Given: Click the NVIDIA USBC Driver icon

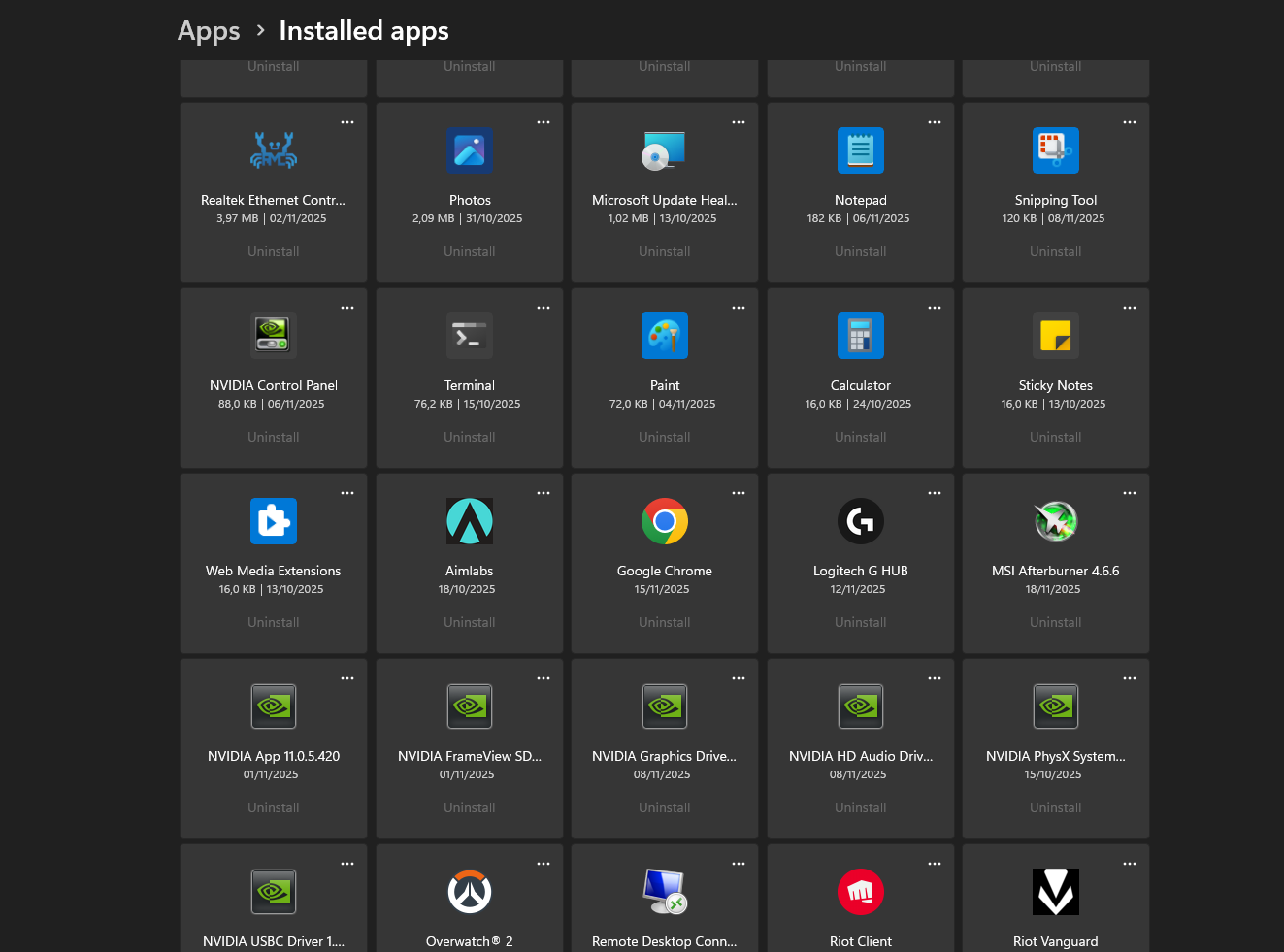Looking at the screenshot, I should [x=274, y=892].
